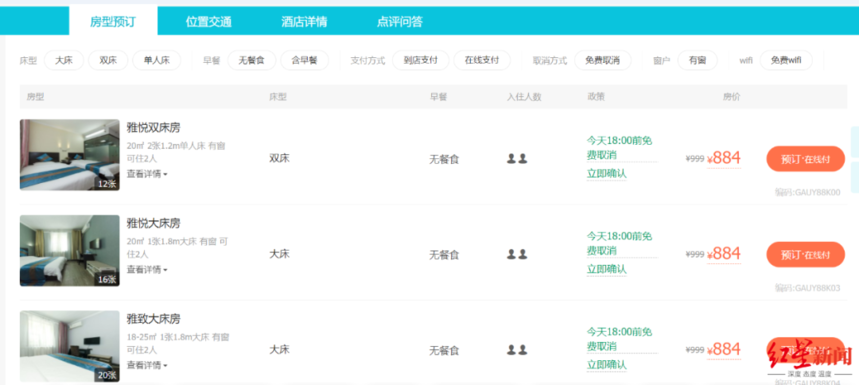Toggle the 有窗 window filter
The image size is (859, 385).
point(697,60)
